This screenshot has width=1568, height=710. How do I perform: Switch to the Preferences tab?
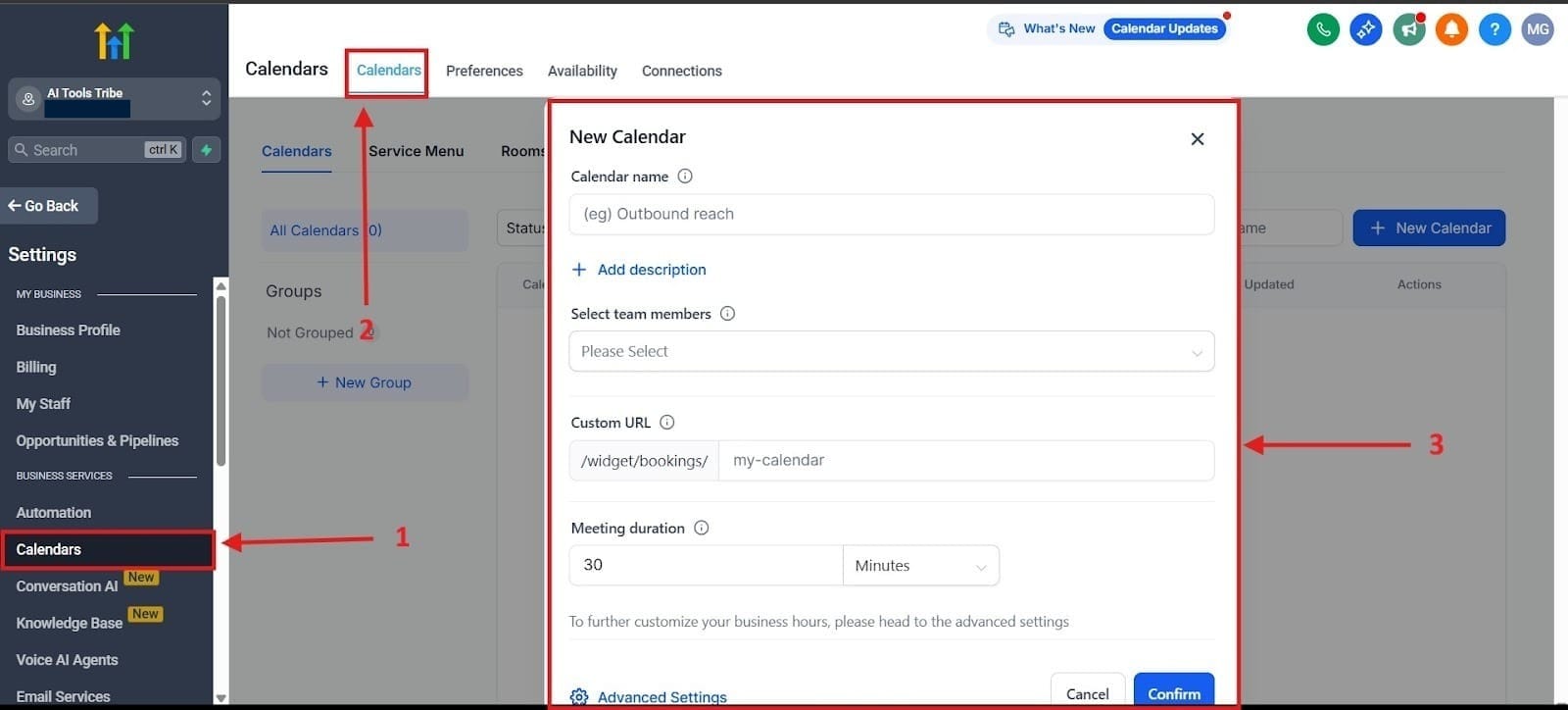point(484,71)
